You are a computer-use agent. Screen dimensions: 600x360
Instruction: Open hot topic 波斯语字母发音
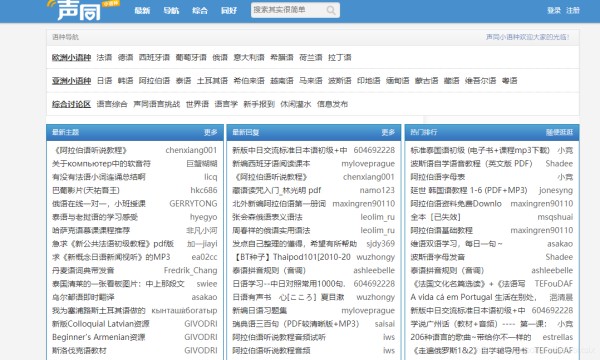(x=438, y=257)
